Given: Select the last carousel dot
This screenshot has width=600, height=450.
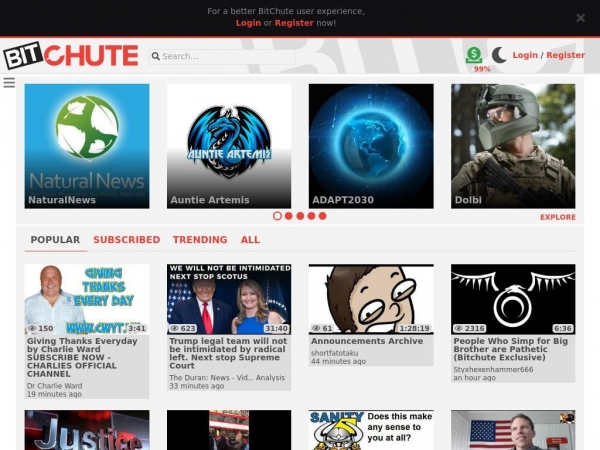Looking at the screenshot, I should coord(322,216).
